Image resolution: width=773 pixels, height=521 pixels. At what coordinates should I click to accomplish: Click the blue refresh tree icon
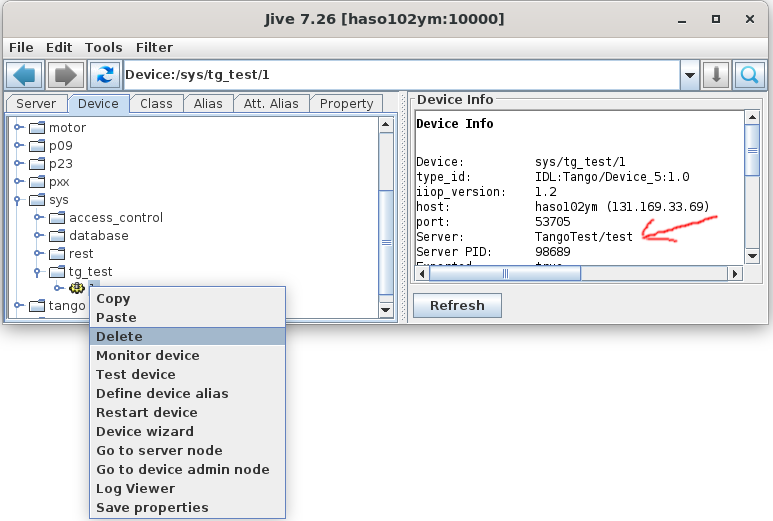click(105, 75)
